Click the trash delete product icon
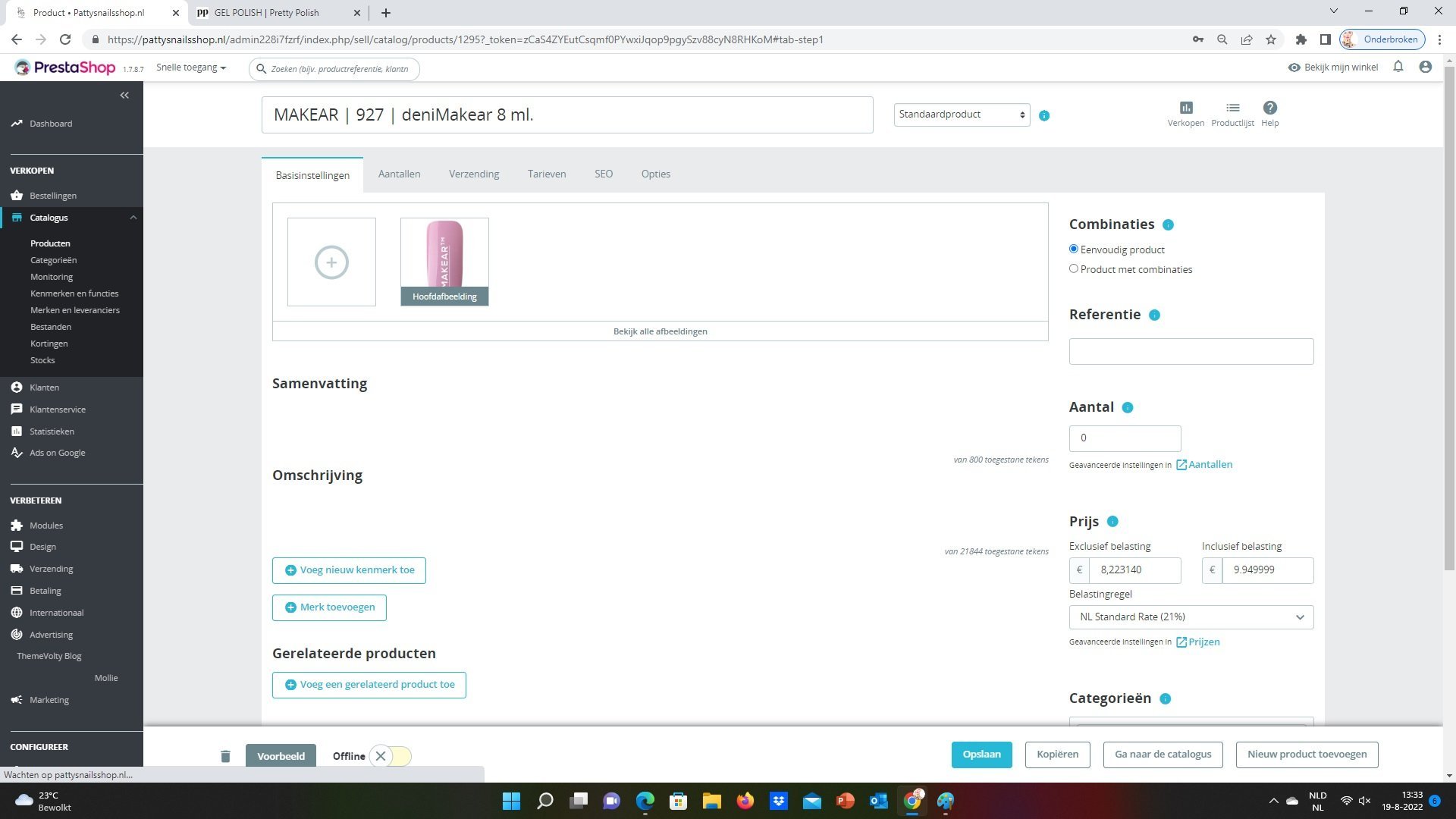This screenshot has height=819, width=1456. point(225,756)
